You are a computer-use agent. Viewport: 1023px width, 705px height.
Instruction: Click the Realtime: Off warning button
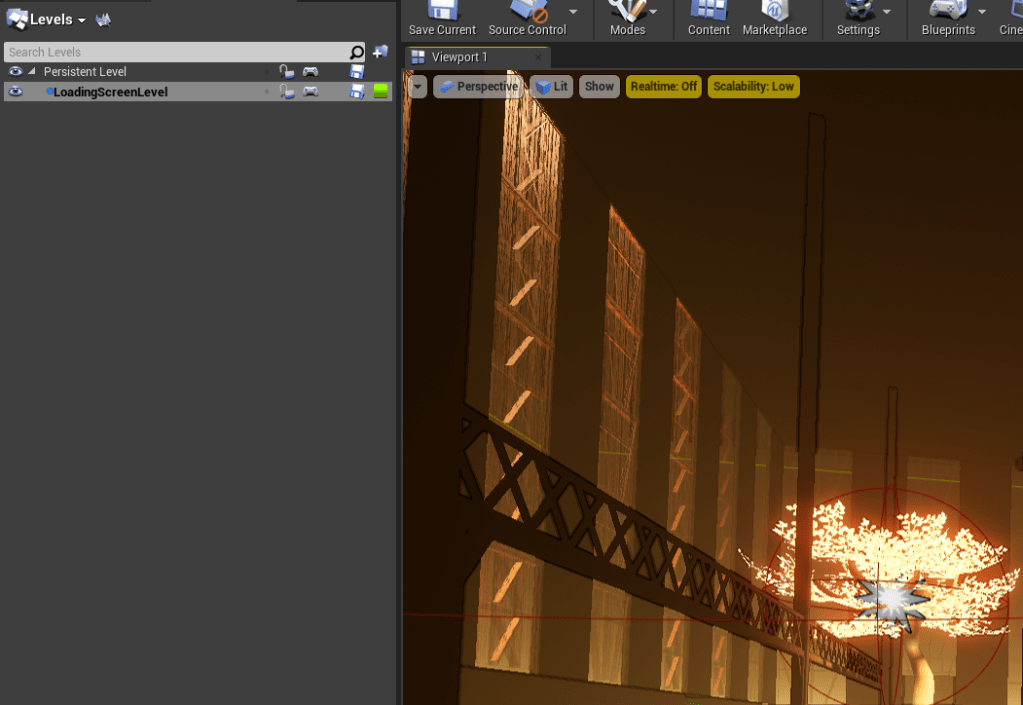tap(663, 87)
